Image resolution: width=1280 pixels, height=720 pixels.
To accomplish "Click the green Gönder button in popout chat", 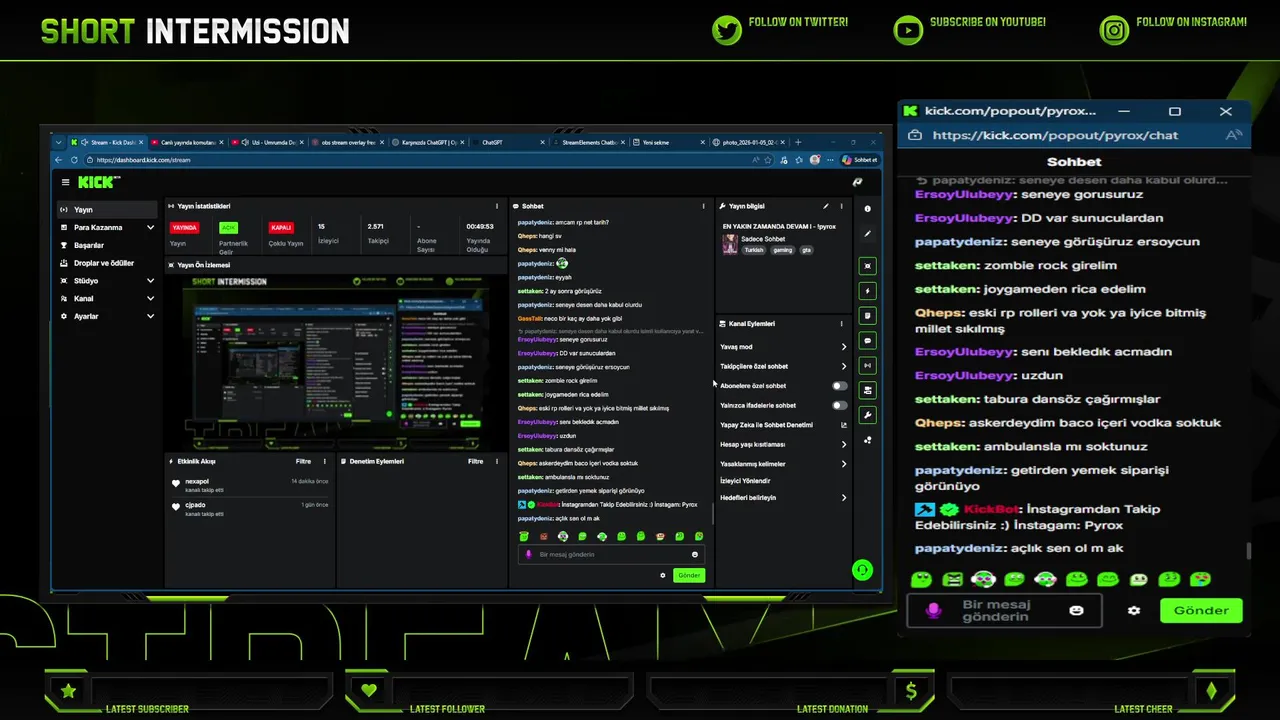I will 1201,610.
